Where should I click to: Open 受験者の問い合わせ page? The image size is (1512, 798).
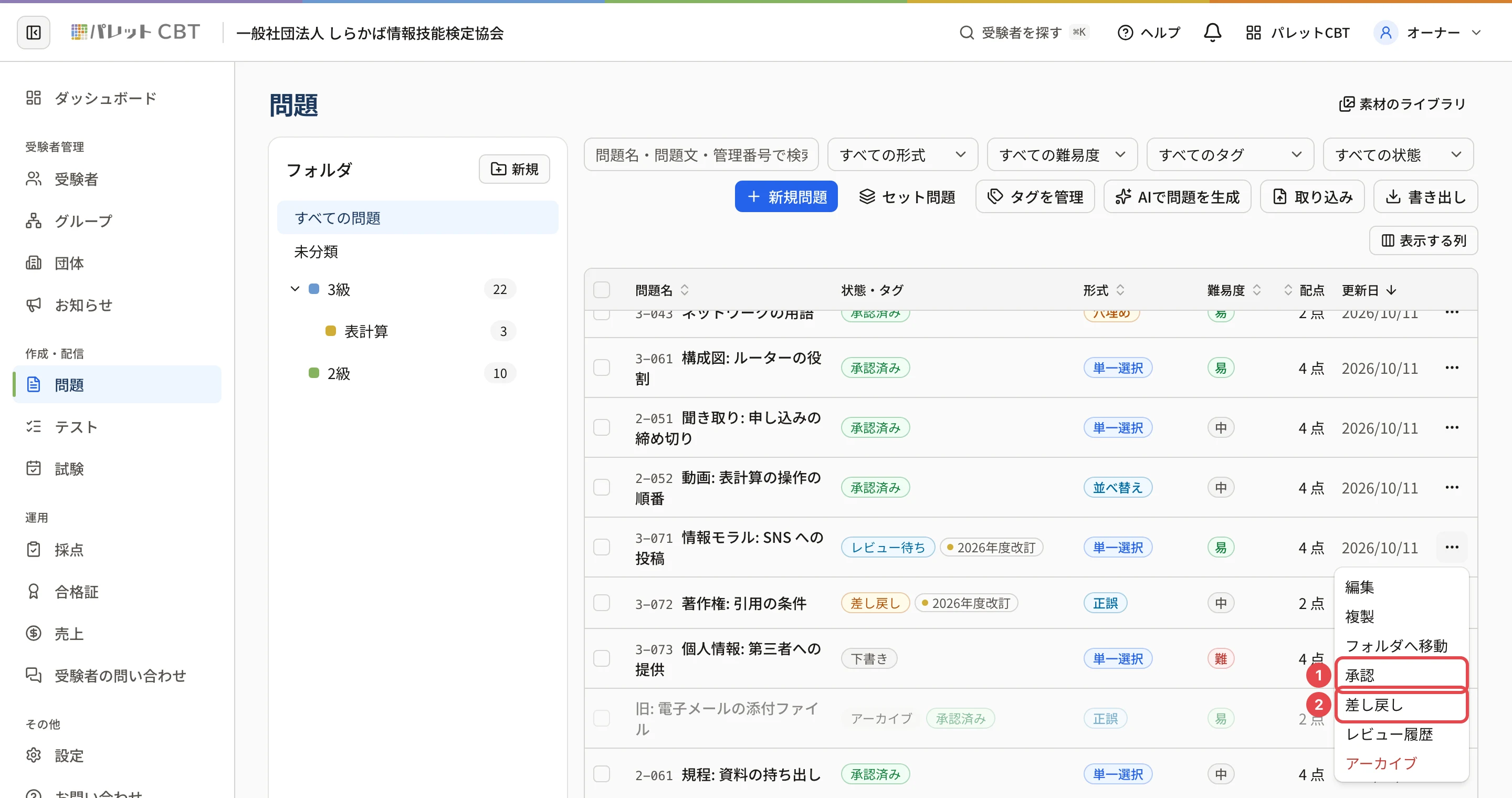[x=118, y=675]
